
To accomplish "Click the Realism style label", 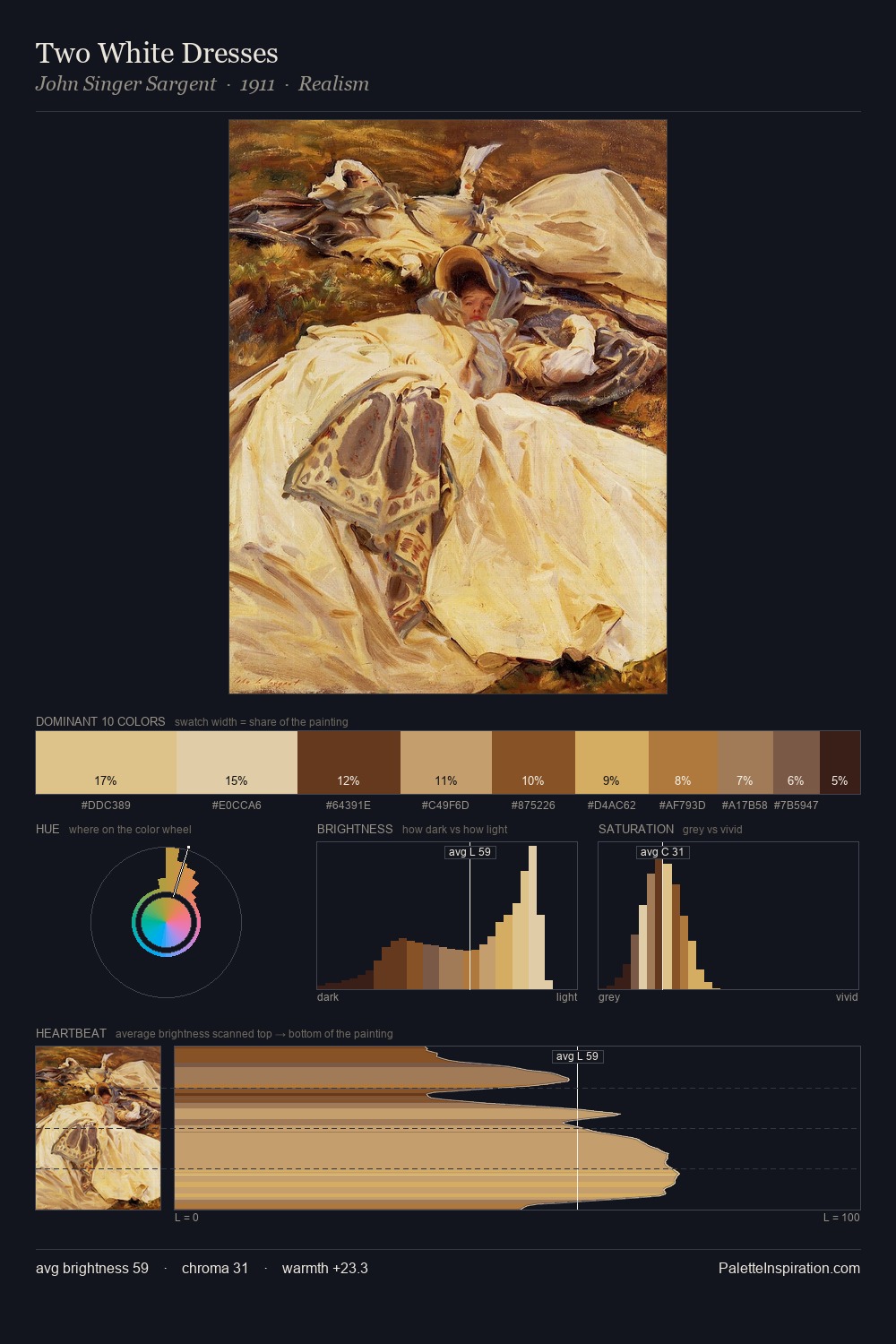I will click(333, 84).
